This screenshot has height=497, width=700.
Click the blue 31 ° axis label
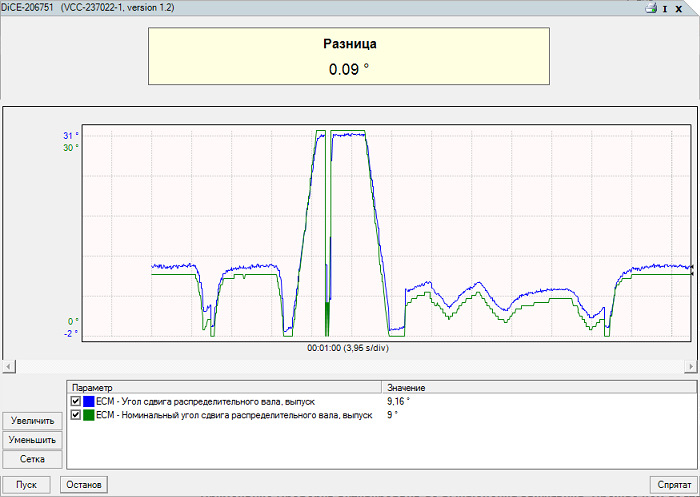(71, 136)
